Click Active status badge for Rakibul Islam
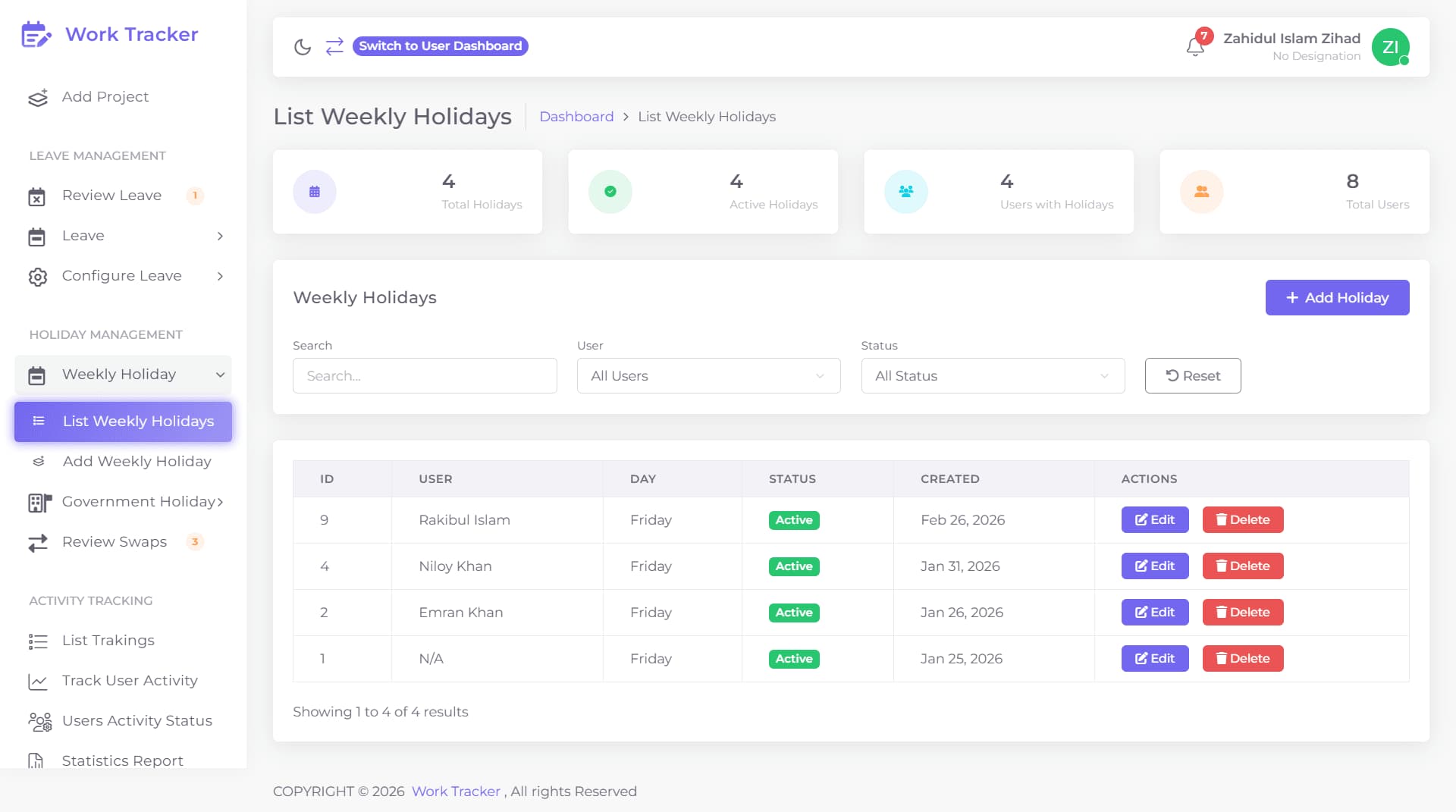The image size is (1456, 812). coord(794,520)
